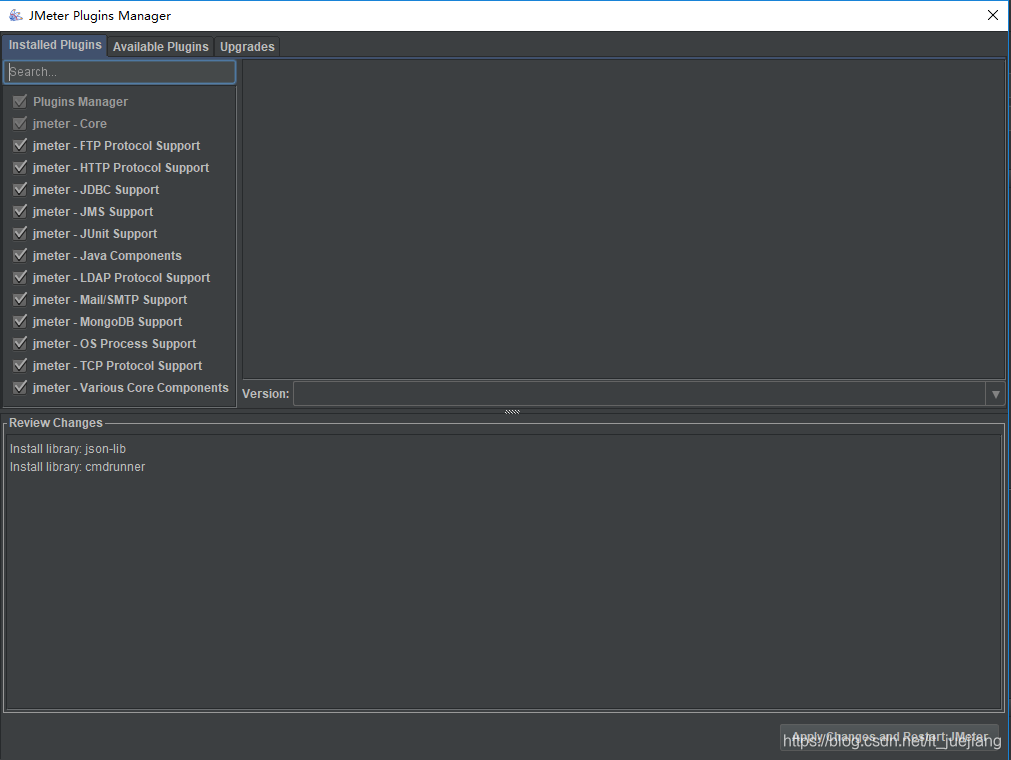Click 'Install library: cmdrunner' line
The image size is (1011, 760).
tap(77, 467)
